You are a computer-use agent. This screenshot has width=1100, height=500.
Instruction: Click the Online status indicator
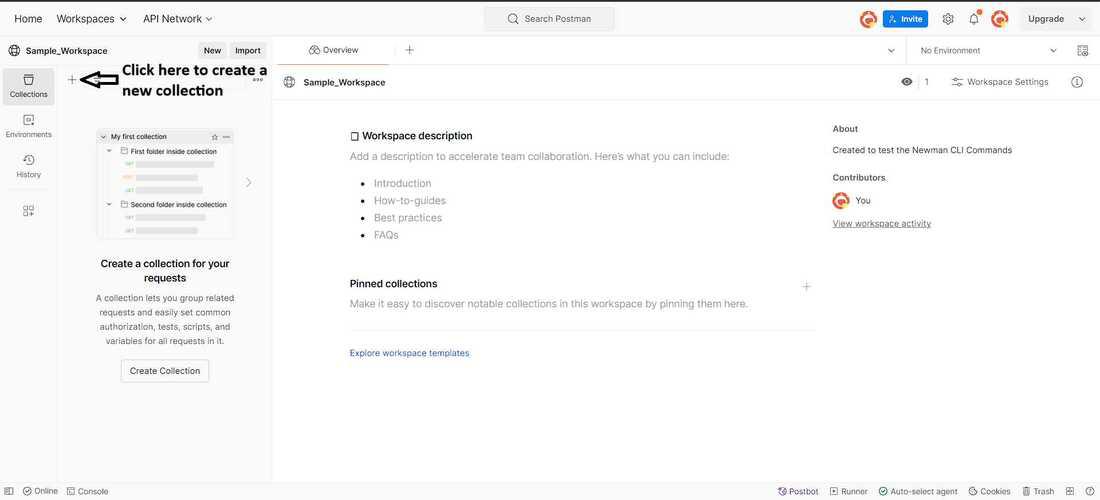coord(40,492)
